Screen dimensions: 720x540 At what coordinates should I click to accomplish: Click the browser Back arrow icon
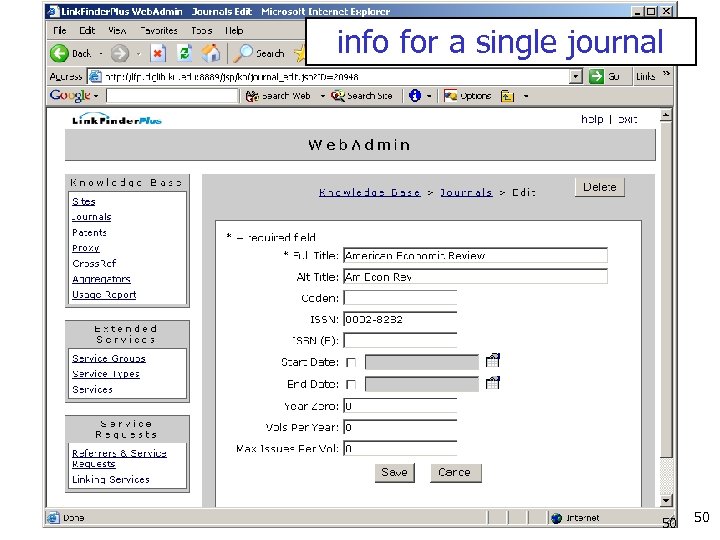point(59,54)
